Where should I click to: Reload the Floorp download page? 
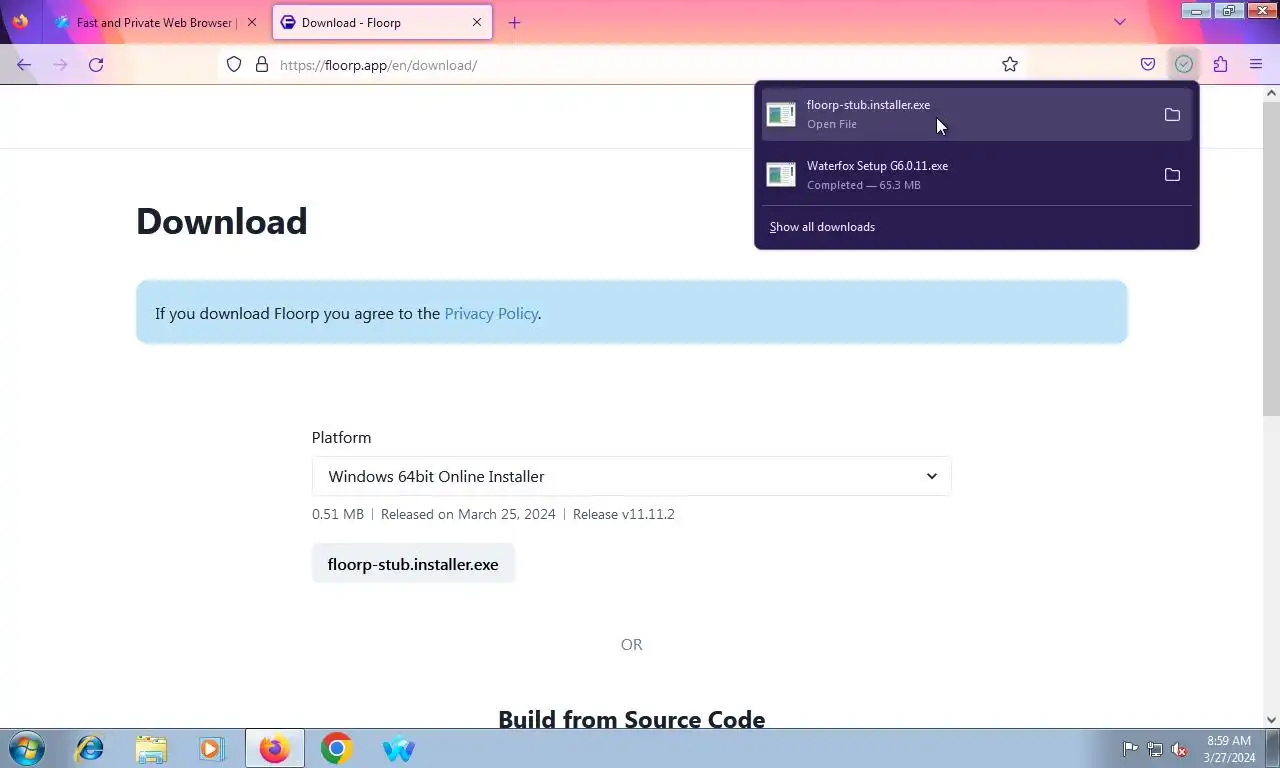pyautogui.click(x=96, y=65)
